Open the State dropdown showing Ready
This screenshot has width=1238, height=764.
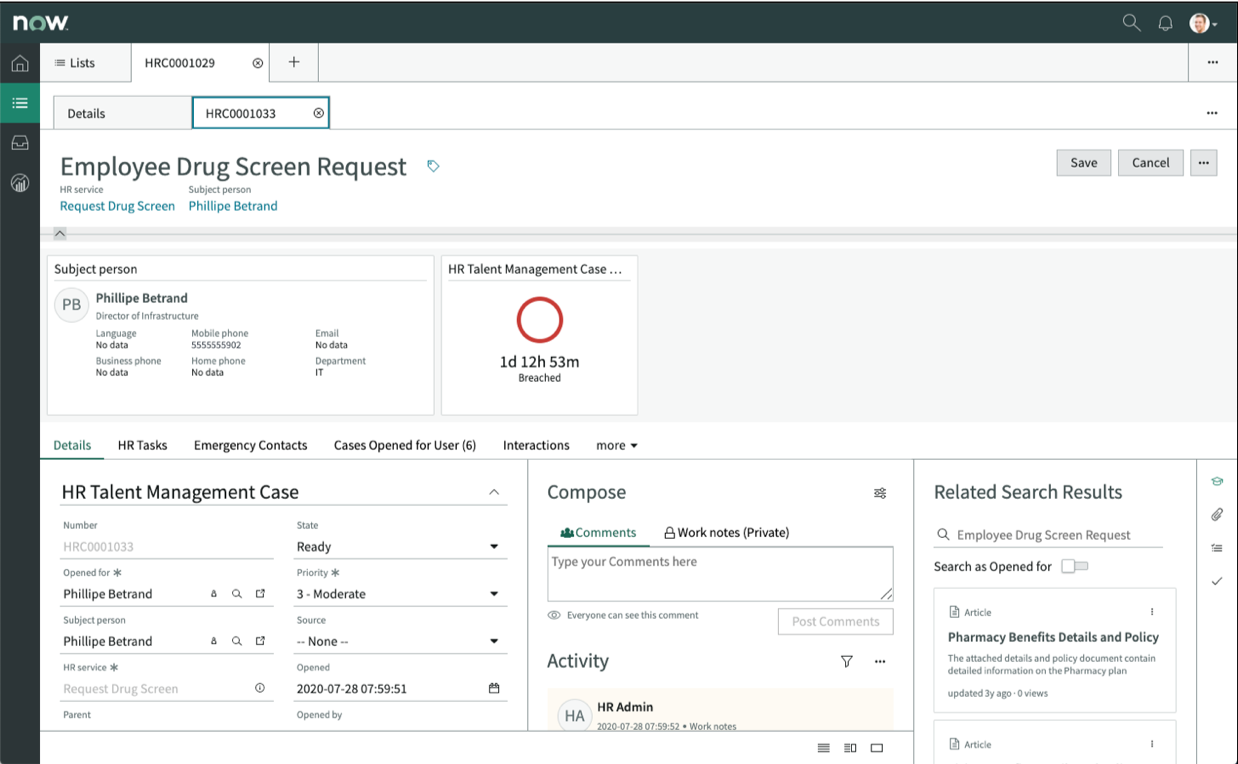pos(401,547)
